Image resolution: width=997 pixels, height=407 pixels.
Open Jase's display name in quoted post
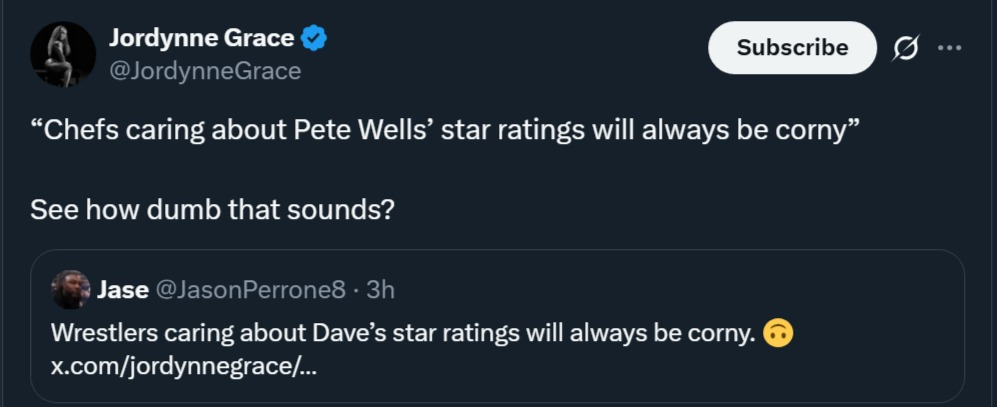click(122, 290)
